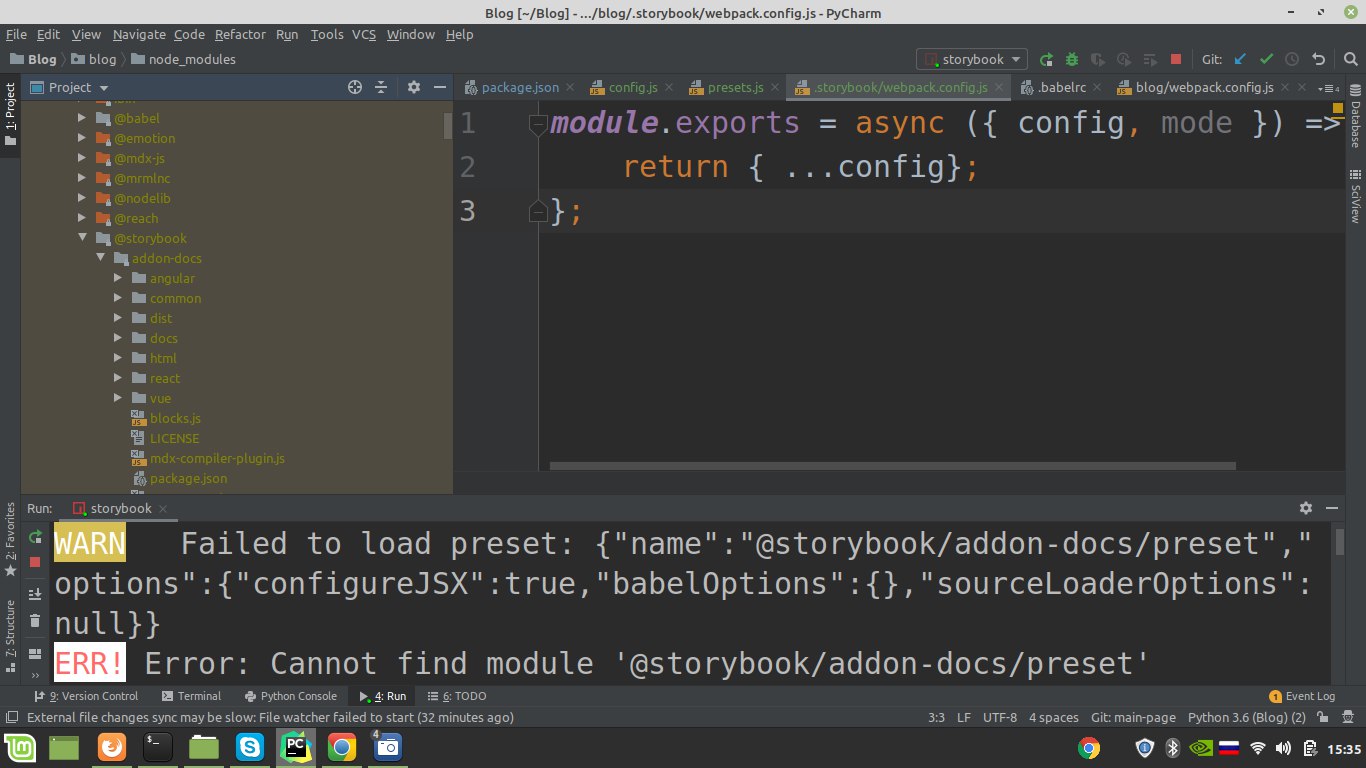This screenshot has height=768, width=1366.
Task: Open the Terminal tool window
Action: (190, 696)
